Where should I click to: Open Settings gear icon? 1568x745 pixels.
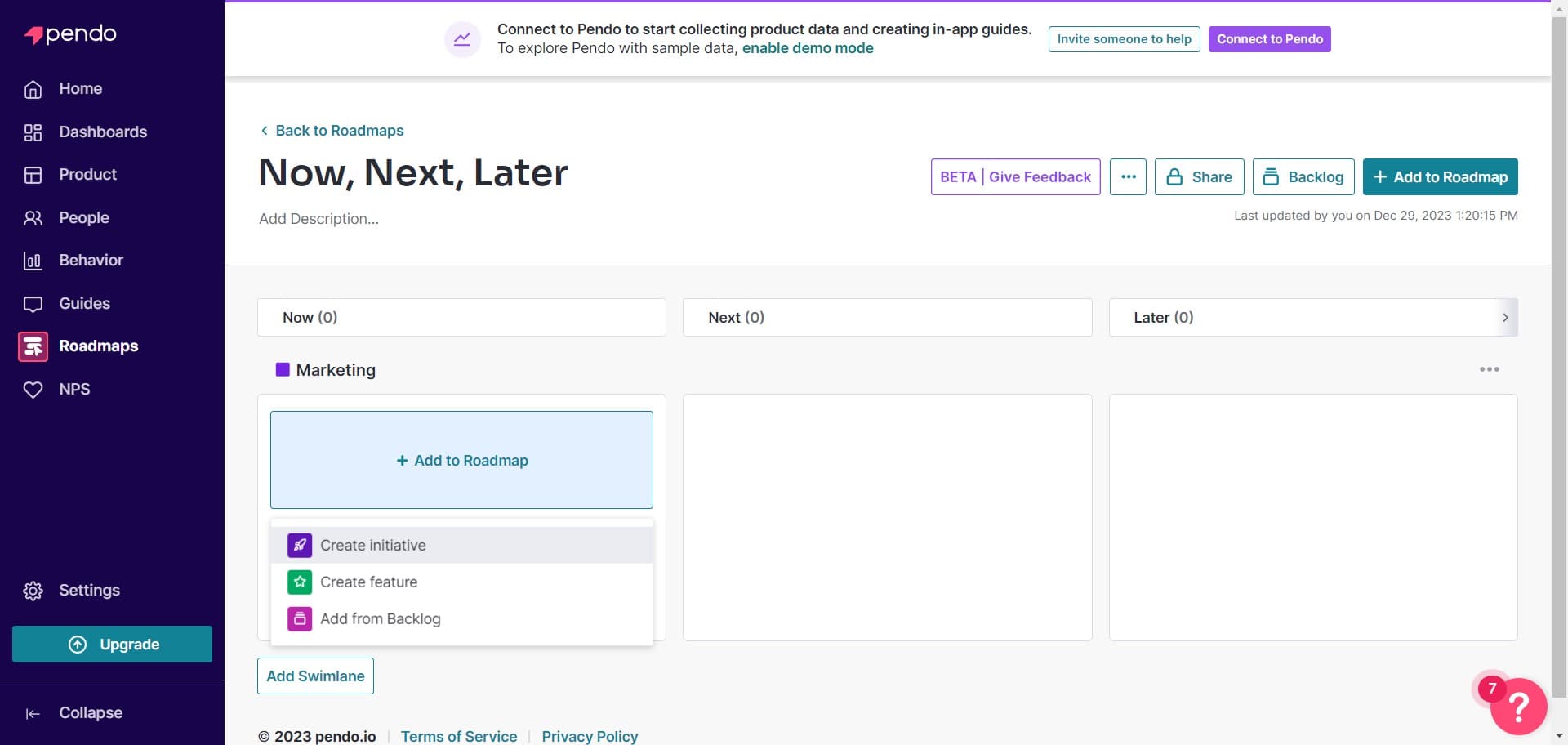[33, 591]
